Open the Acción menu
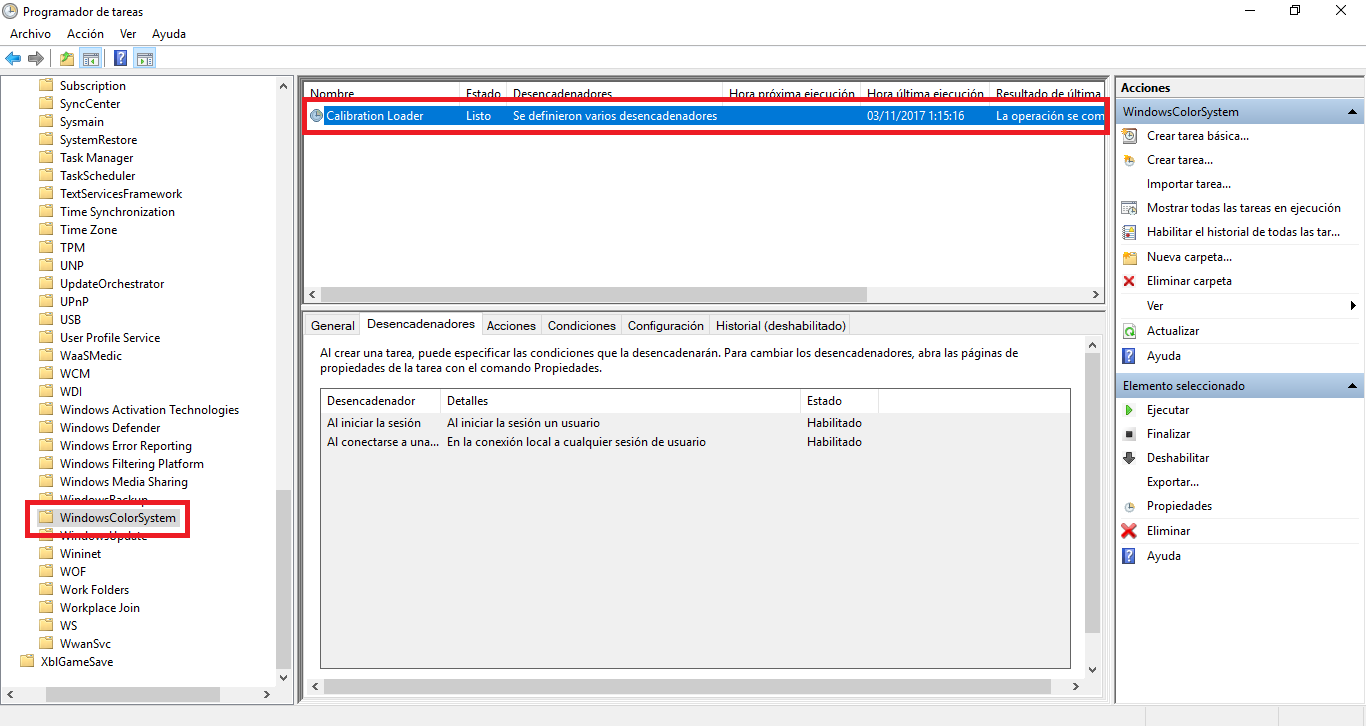This screenshot has width=1366, height=726. pyautogui.click(x=85, y=34)
